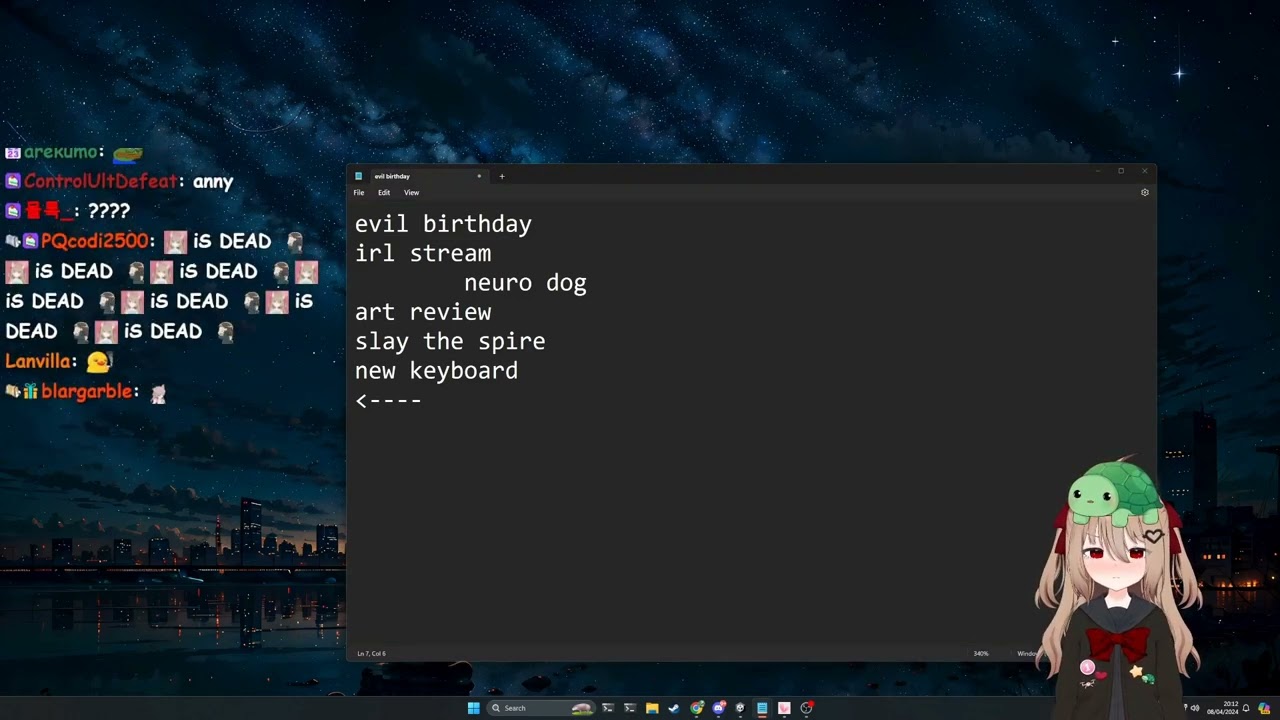Viewport: 1280px width, 720px height.
Task: Open the first terminal taskbar icon
Action: click(x=607, y=708)
